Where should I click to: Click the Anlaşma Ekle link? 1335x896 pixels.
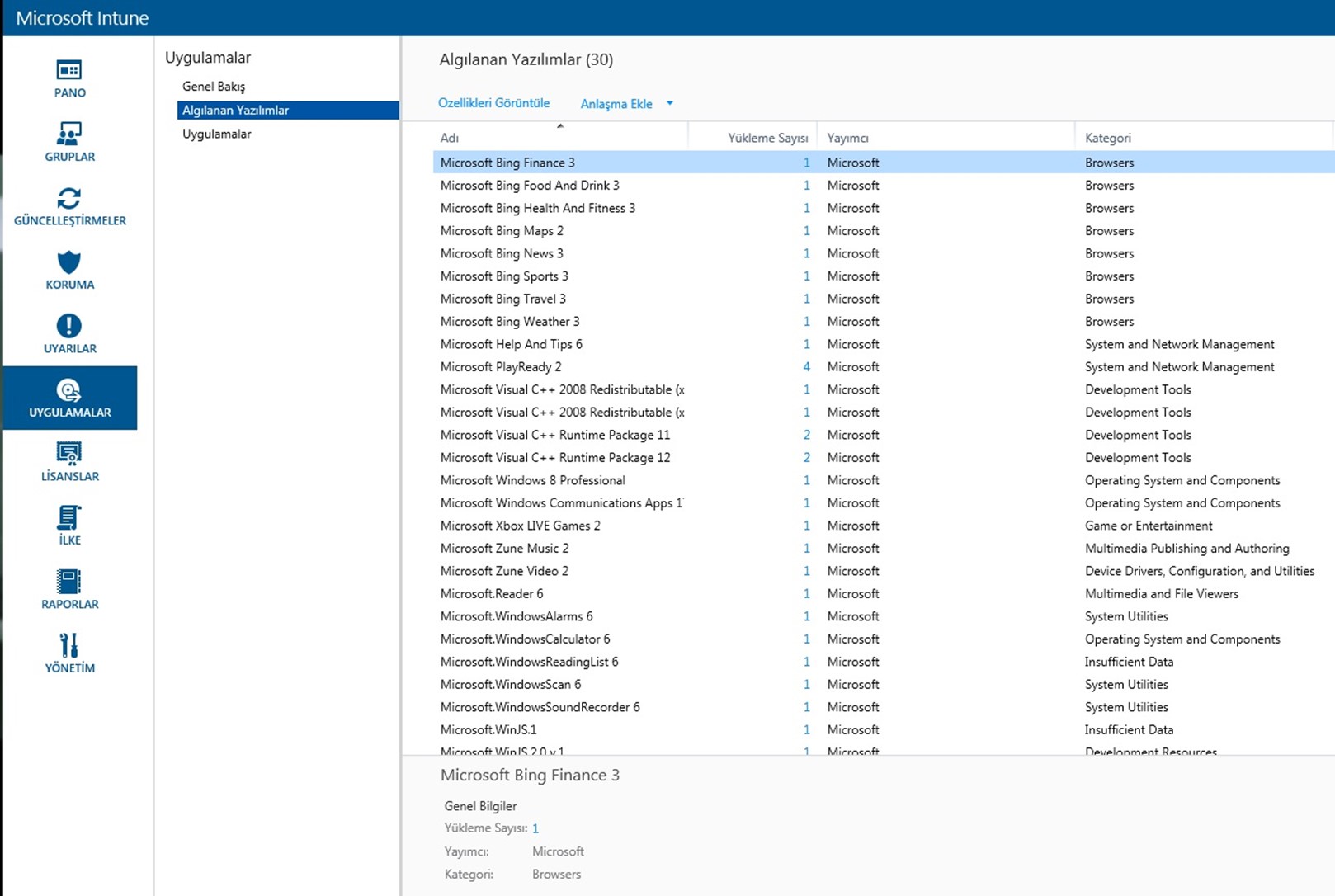[x=616, y=104]
